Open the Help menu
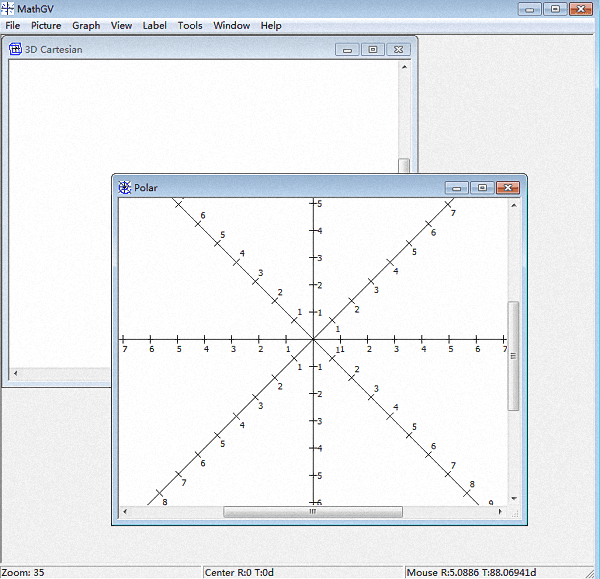The height and width of the screenshot is (579, 600). pos(271,25)
